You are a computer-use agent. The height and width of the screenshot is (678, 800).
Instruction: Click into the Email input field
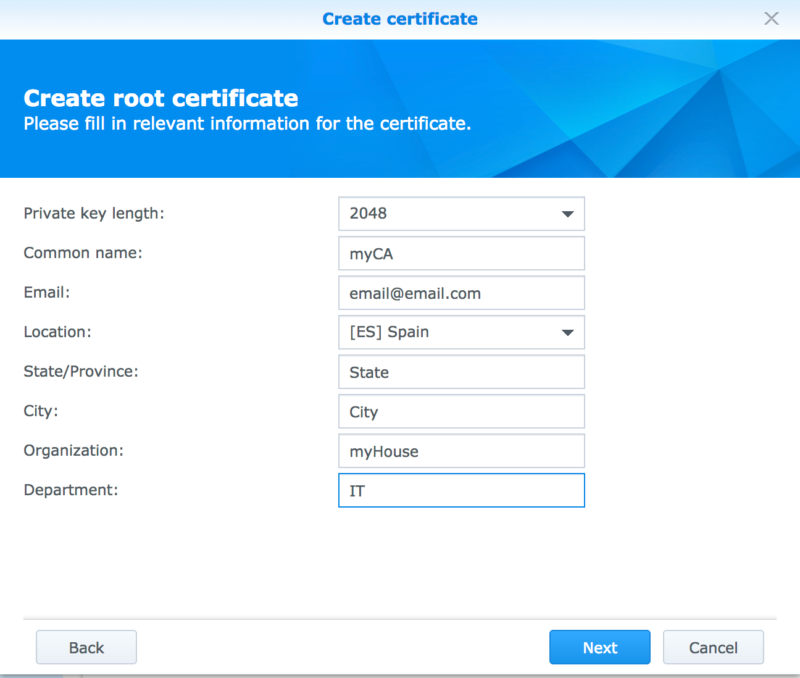(461, 293)
